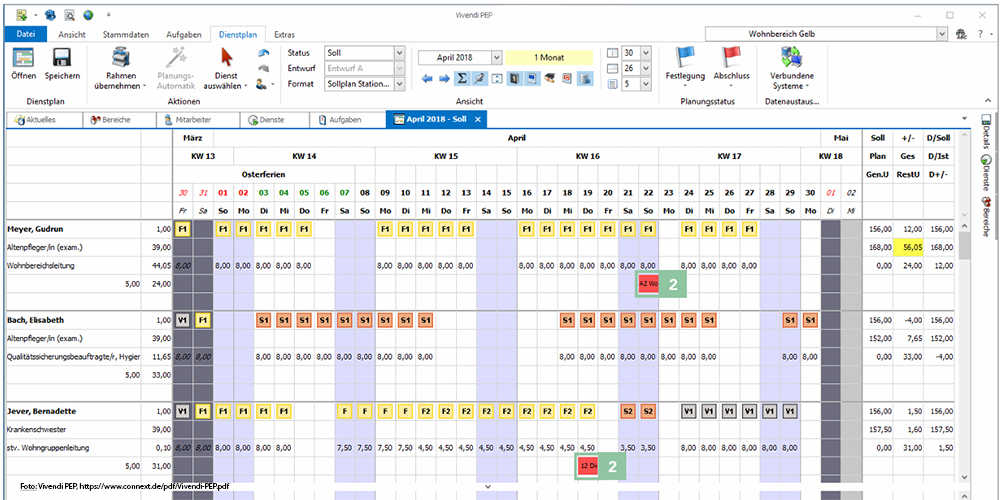The width and height of the screenshot is (1000, 500).
Task: Click the search magnifier quick access icon
Action: click(x=70, y=14)
